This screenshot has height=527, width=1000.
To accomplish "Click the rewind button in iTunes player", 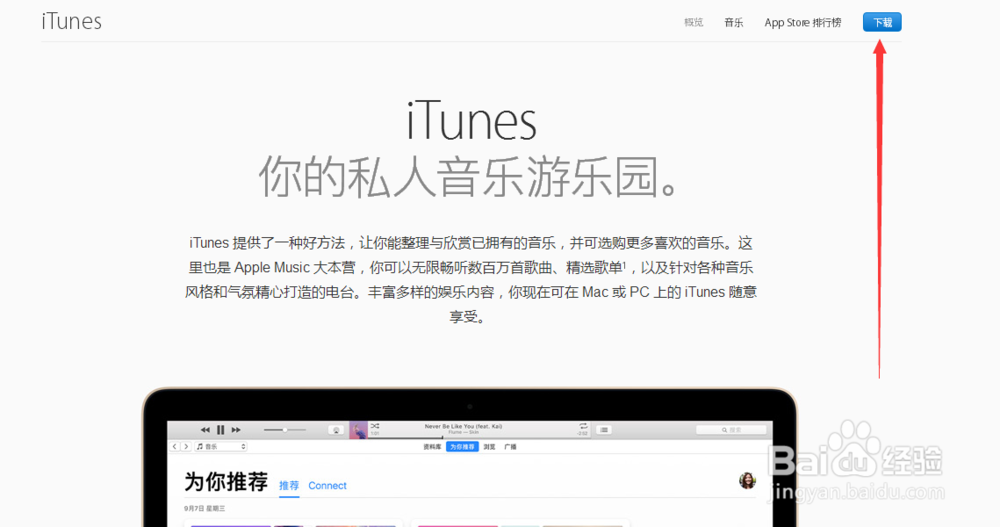I will [x=205, y=430].
